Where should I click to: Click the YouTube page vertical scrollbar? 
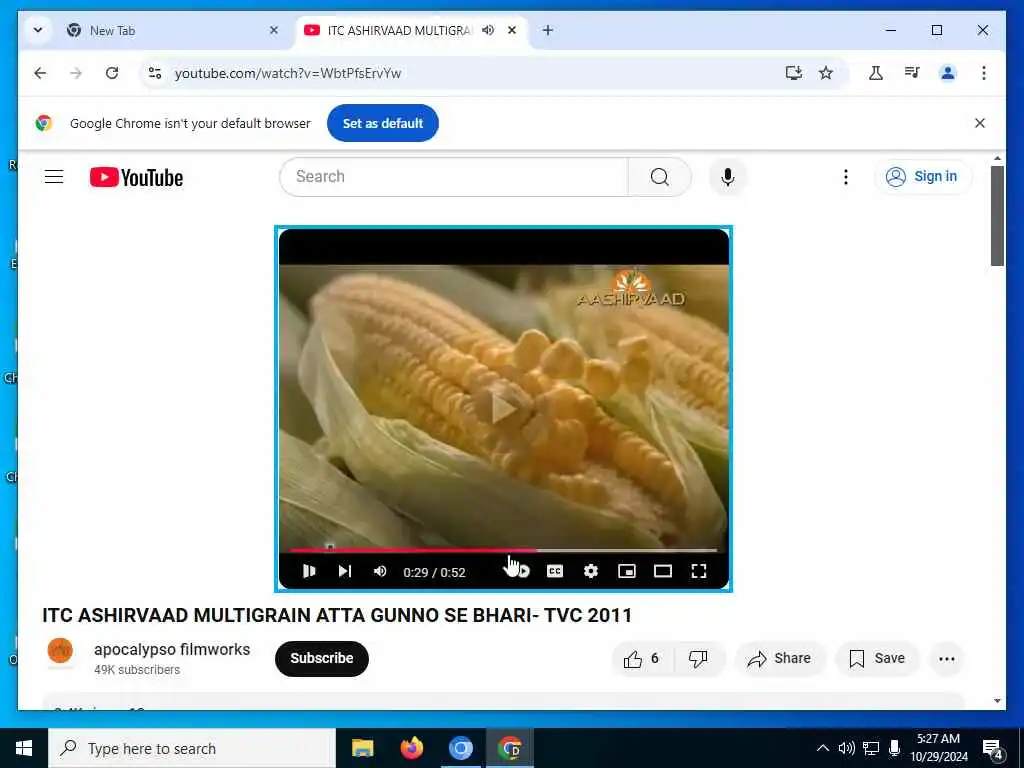pos(997,216)
